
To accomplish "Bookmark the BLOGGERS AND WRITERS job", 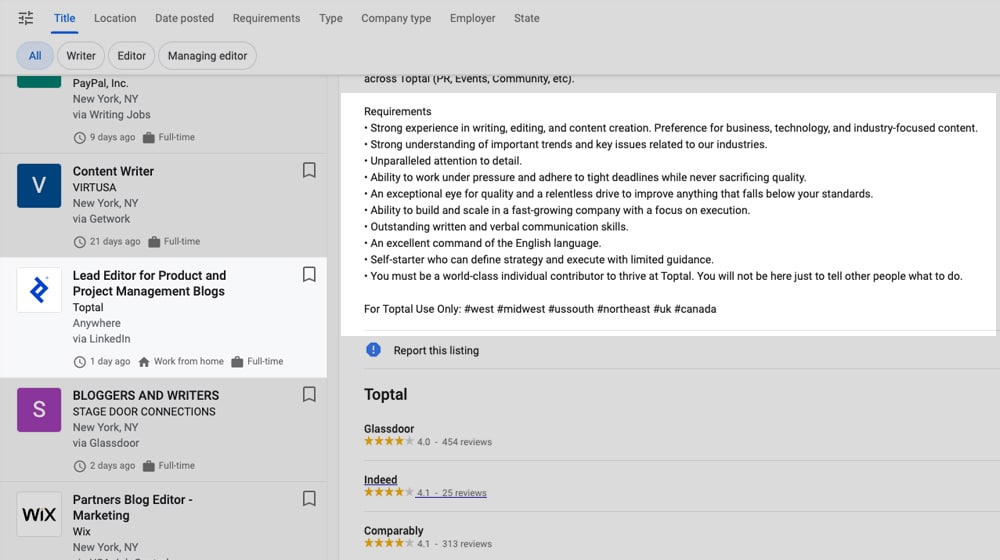I will (309, 394).
